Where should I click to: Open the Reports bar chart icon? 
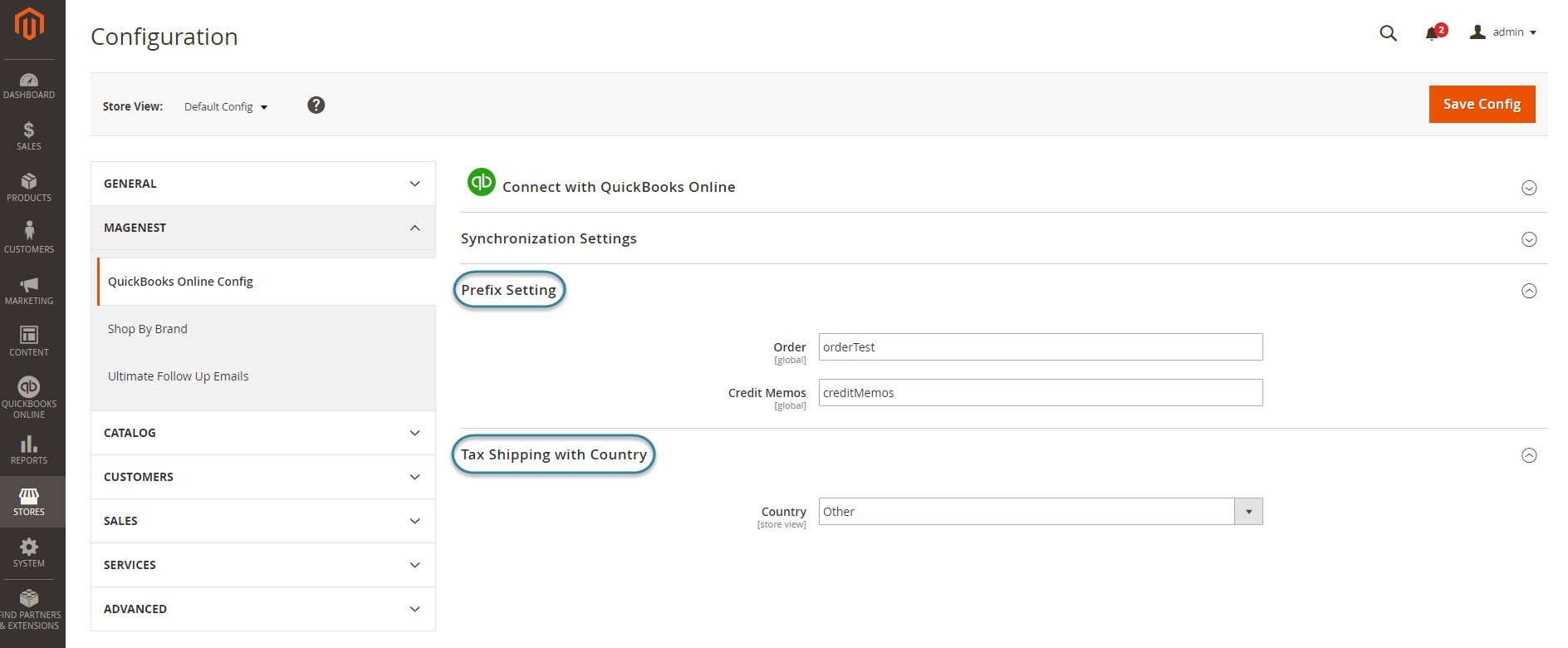[29, 449]
